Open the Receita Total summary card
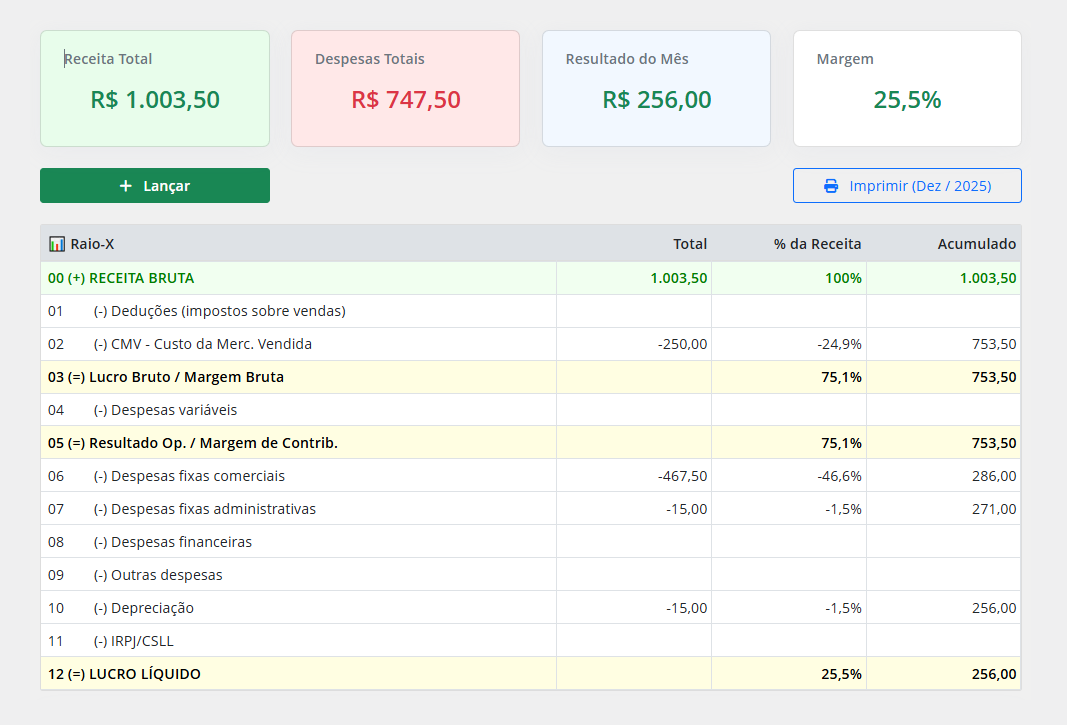 tap(155, 89)
